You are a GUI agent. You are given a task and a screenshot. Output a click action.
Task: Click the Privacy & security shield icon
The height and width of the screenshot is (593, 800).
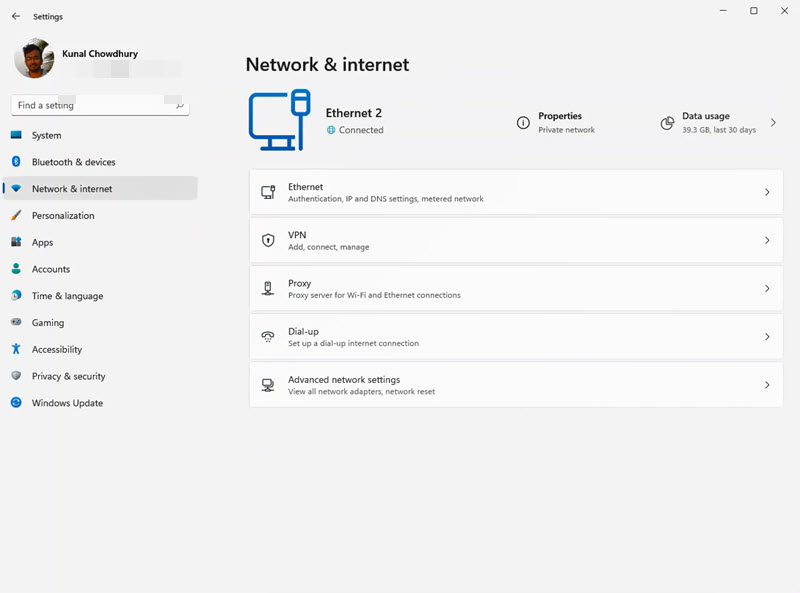(16, 376)
